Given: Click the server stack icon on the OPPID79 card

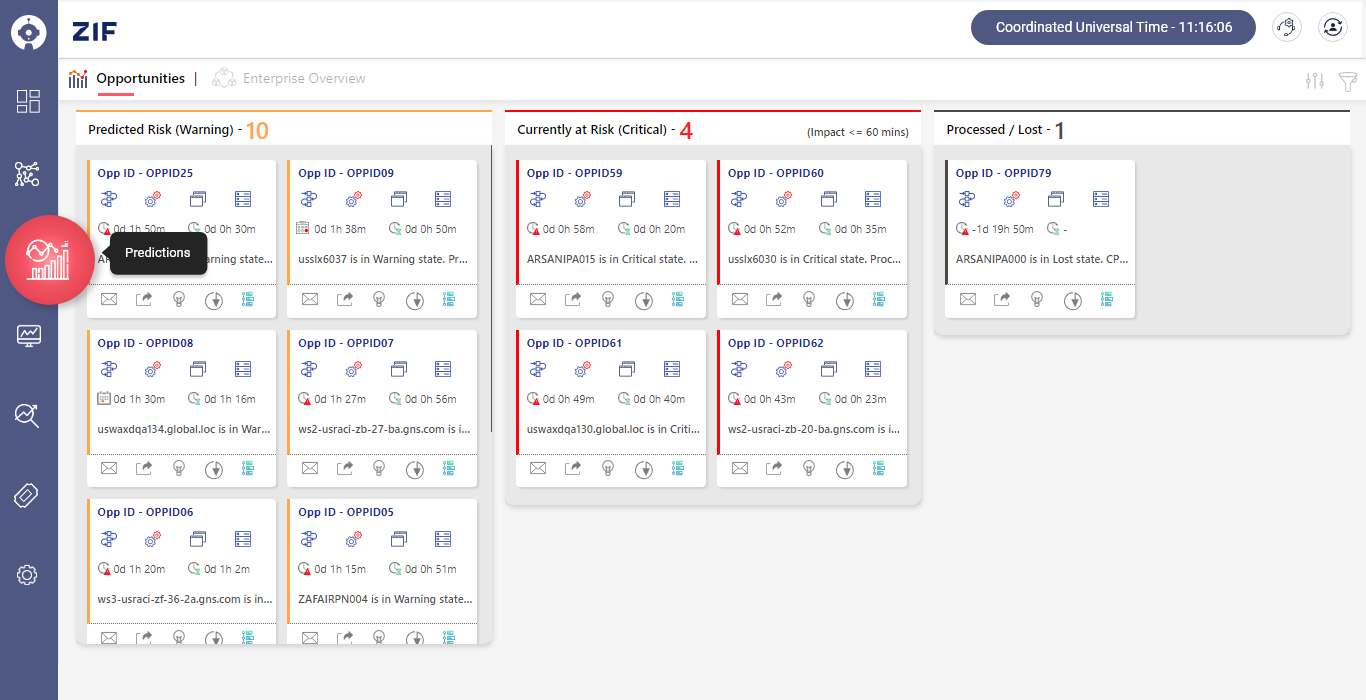Looking at the screenshot, I should pyautogui.click(x=1100, y=199).
